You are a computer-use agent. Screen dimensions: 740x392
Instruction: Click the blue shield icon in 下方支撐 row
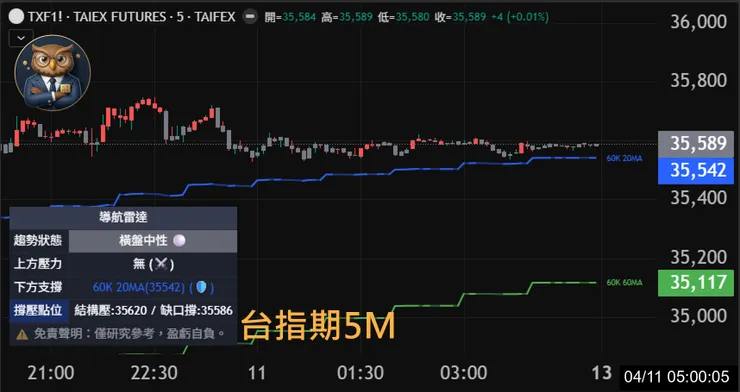202,287
